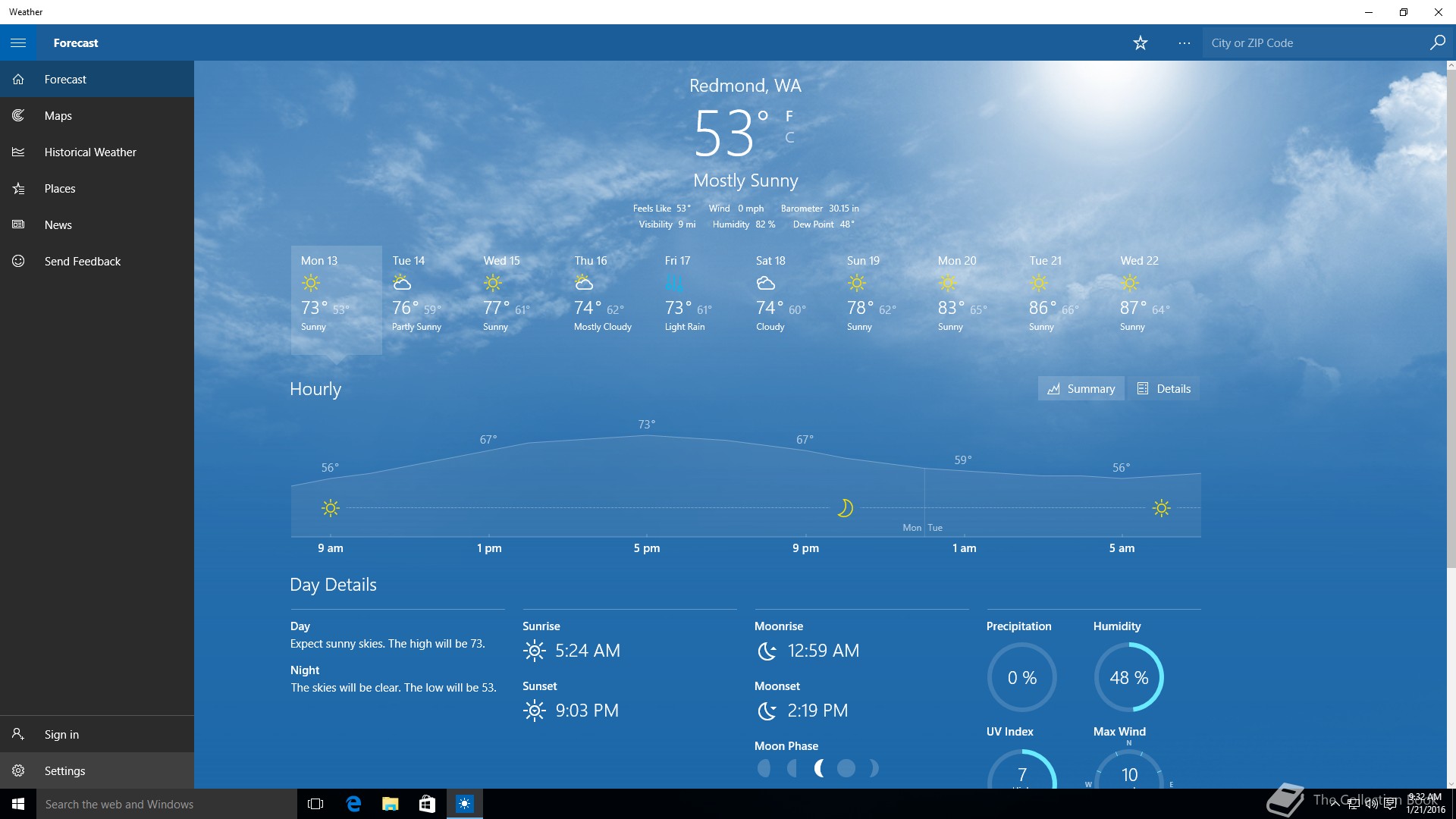The width and height of the screenshot is (1456, 819).
Task: Open the app Settings
Action: tap(97, 770)
